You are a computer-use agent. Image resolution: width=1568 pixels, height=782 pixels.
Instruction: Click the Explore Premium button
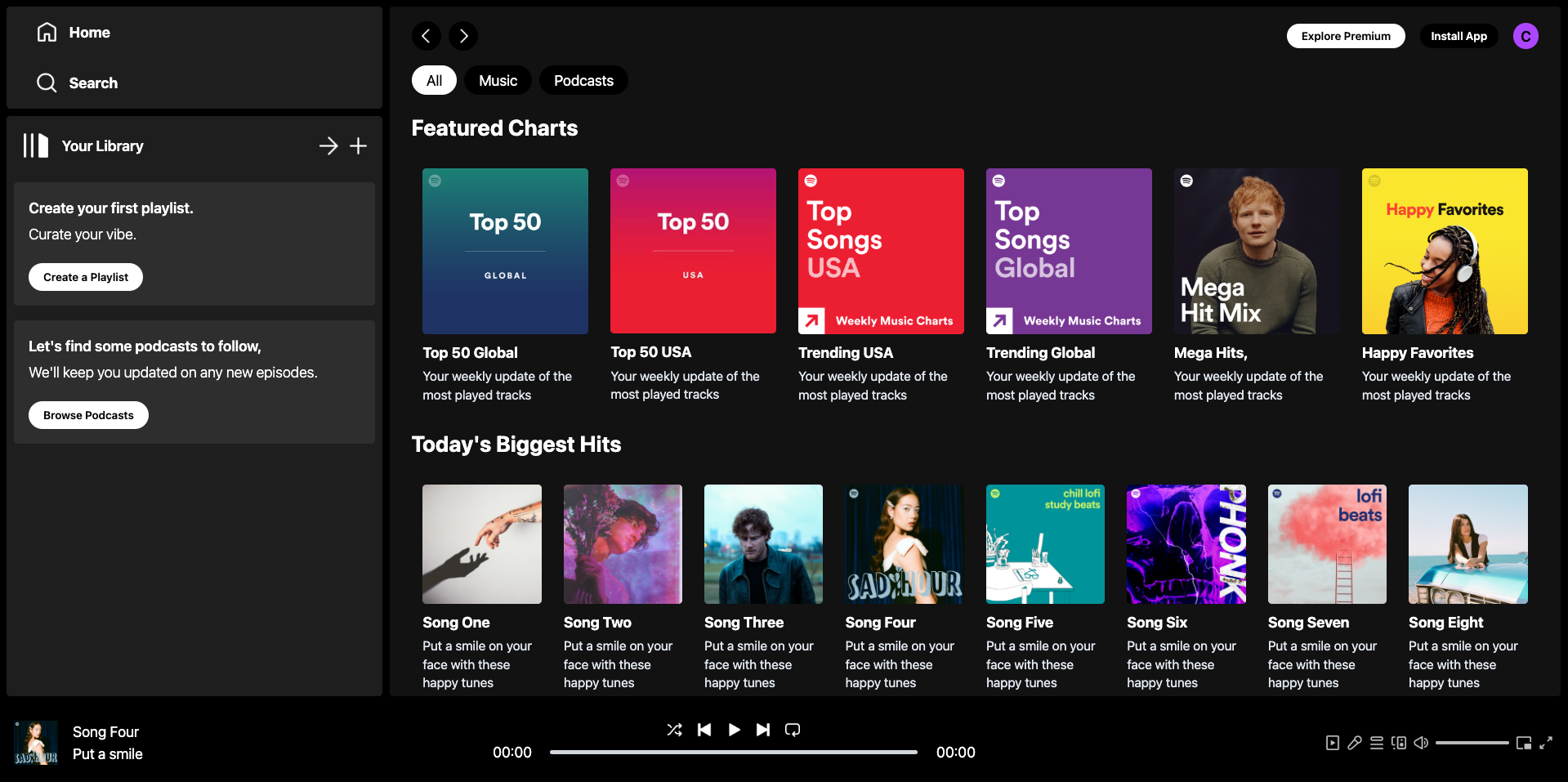(1345, 36)
